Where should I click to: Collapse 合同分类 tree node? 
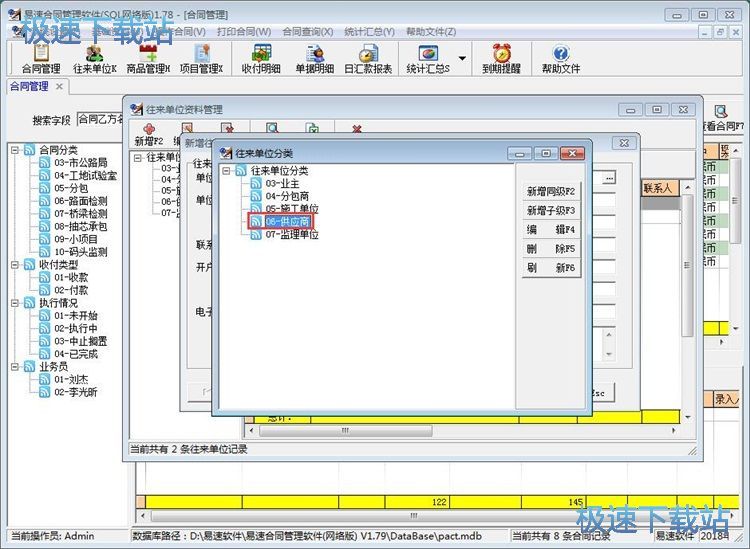[x=15, y=150]
